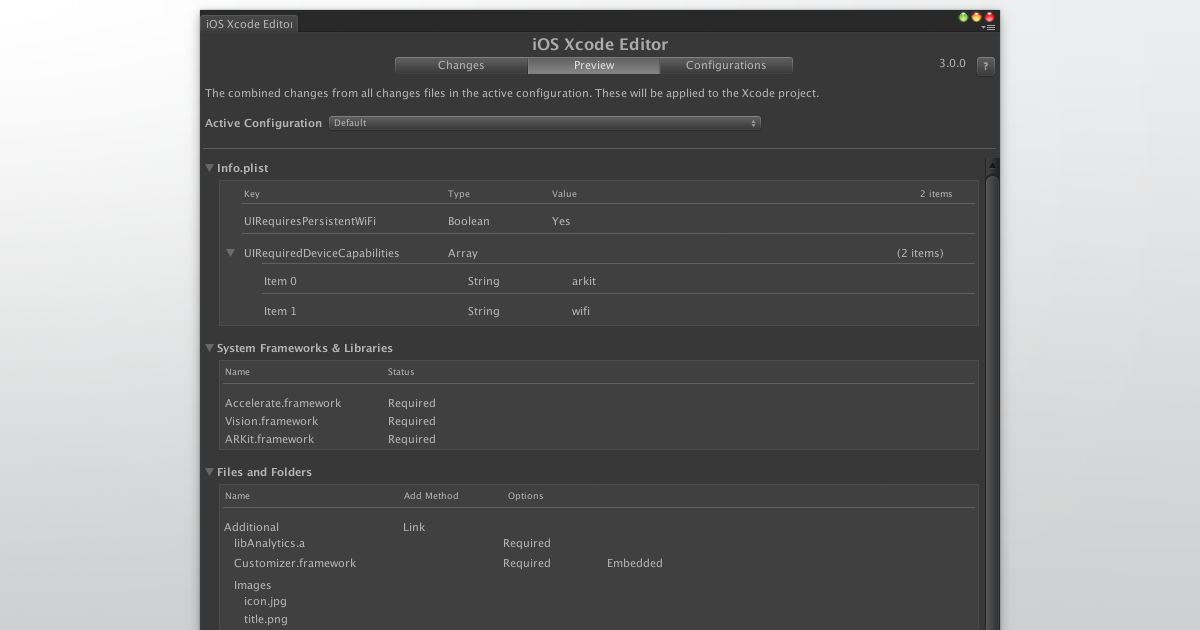Click the collapse triangle next to Info.plist

[x=209, y=167]
